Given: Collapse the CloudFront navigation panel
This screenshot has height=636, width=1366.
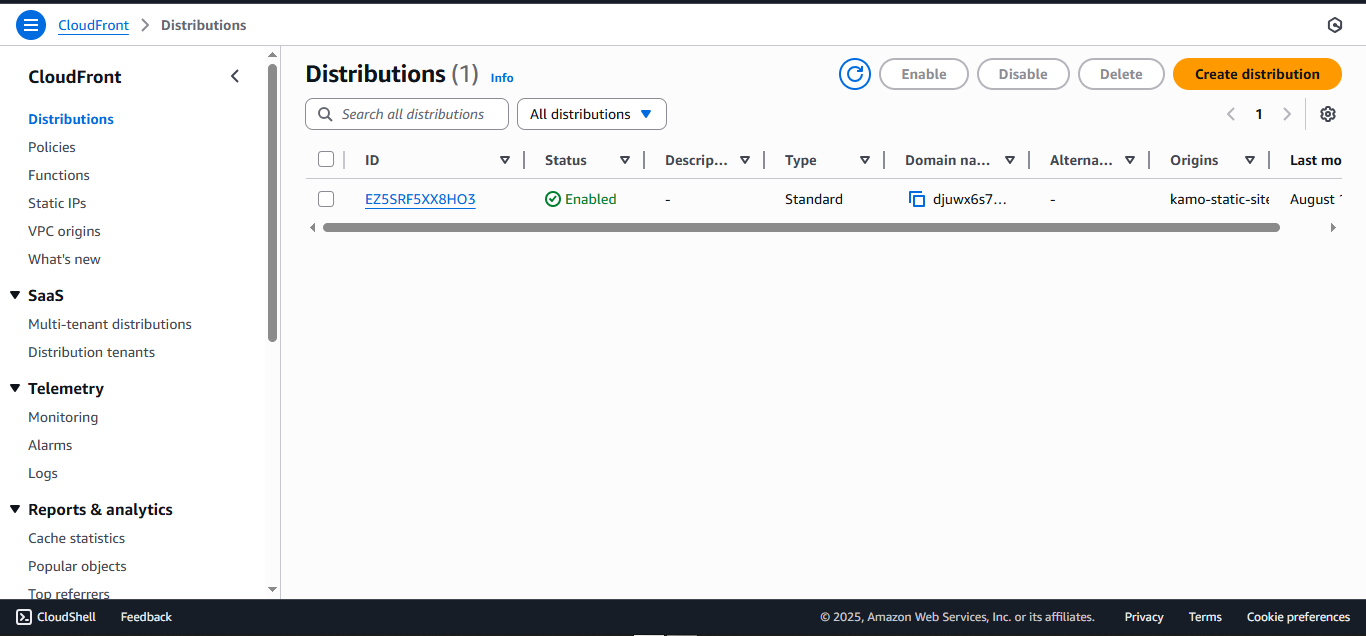Looking at the screenshot, I should [235, 75].
